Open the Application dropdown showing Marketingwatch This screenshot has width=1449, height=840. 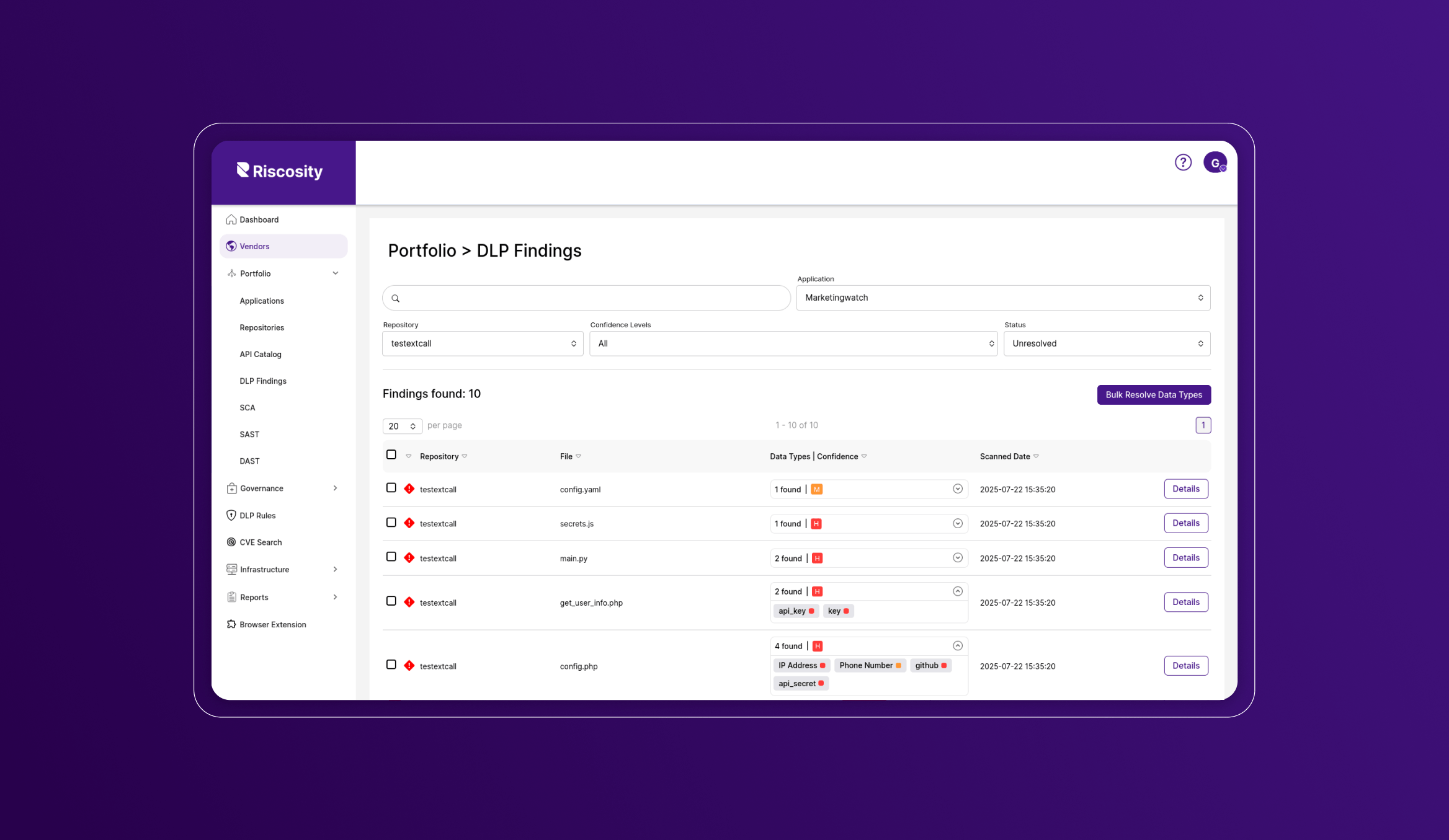coord(1003,298)
